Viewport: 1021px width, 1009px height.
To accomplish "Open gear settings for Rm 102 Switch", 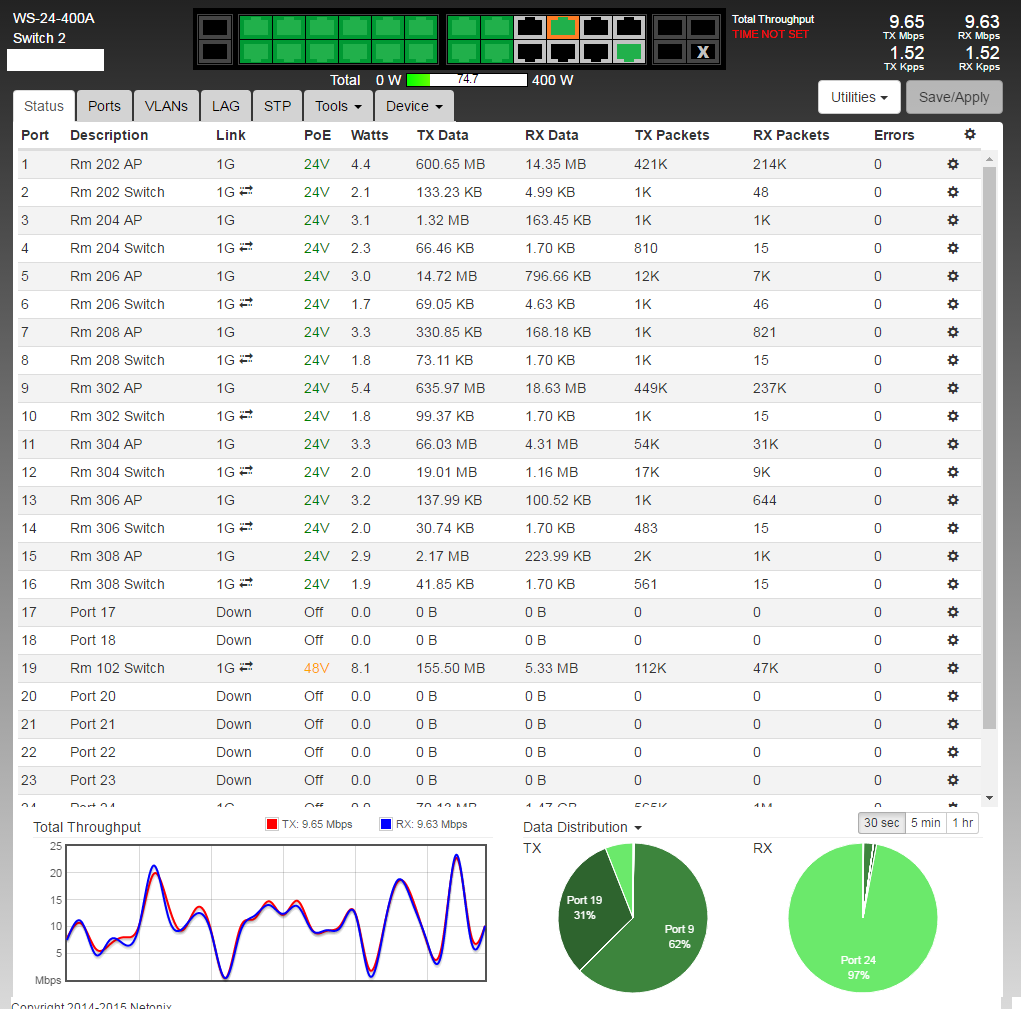I will 953,668.
